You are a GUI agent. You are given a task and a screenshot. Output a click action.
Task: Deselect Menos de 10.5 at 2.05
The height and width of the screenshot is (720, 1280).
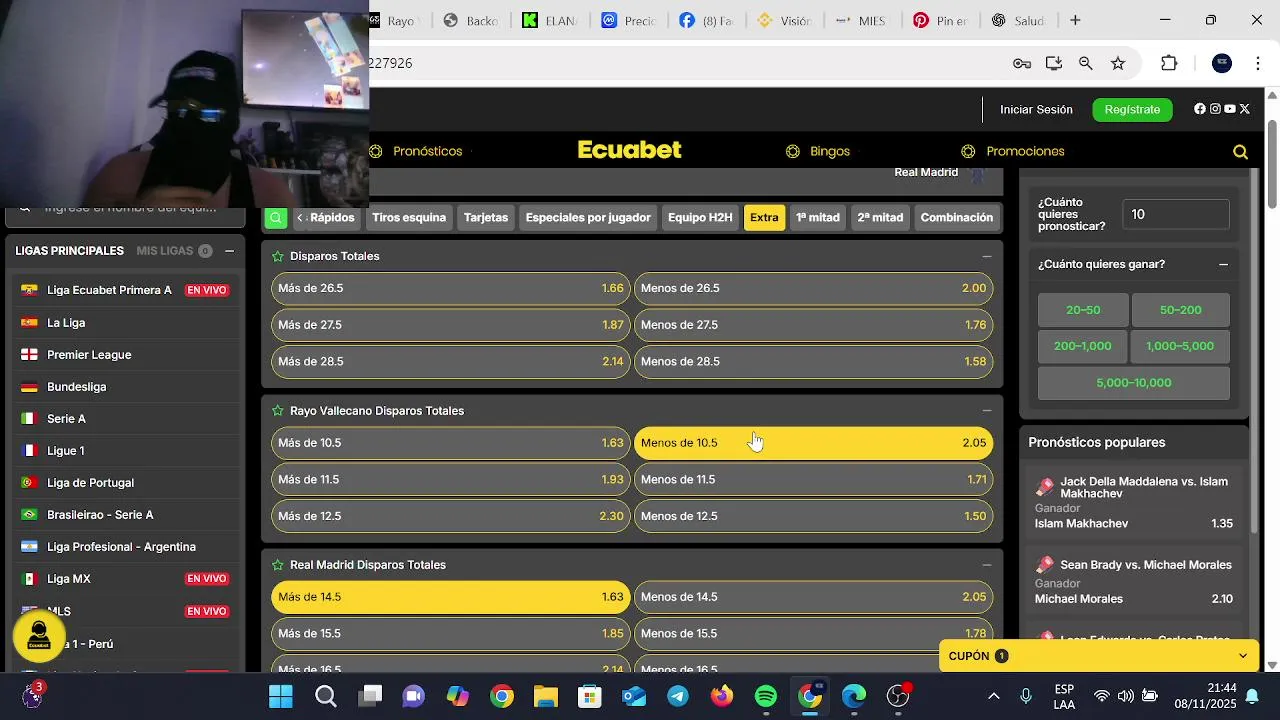pyautogui.click(x=814, y=443)
